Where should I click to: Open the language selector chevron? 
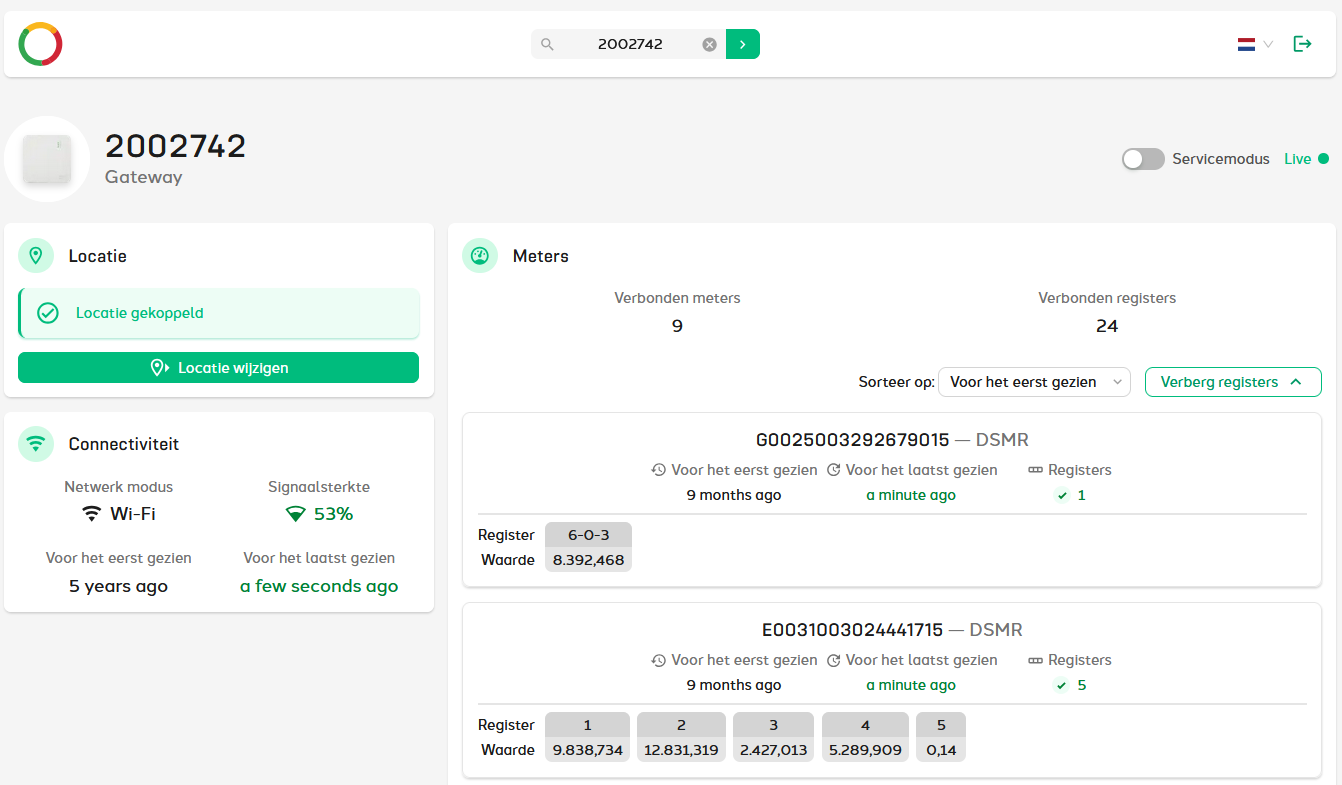point(1268,44)
